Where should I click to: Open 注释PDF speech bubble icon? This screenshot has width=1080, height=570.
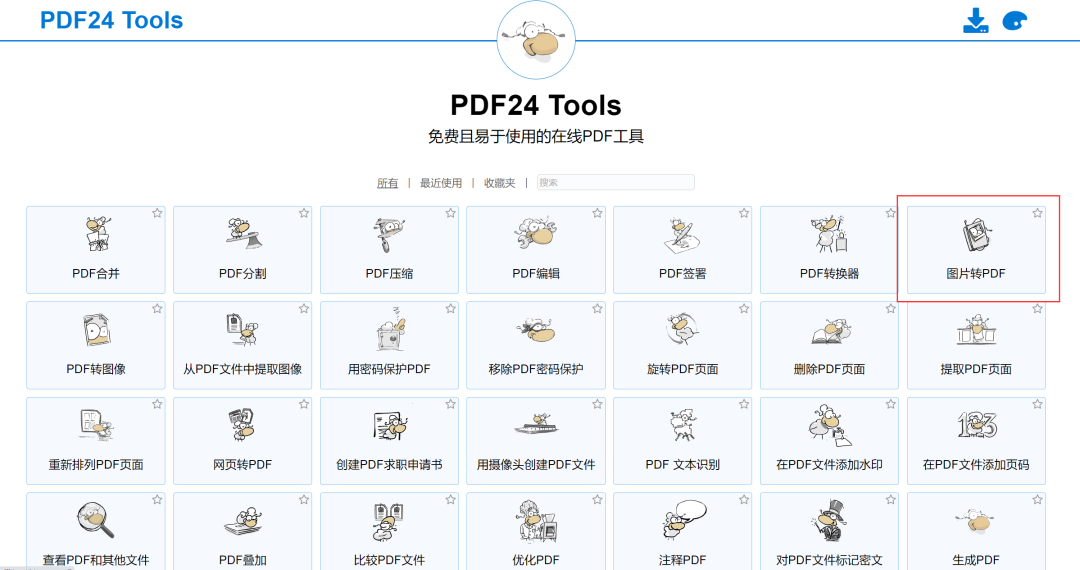pyautogui.click(x=683, y=520)
